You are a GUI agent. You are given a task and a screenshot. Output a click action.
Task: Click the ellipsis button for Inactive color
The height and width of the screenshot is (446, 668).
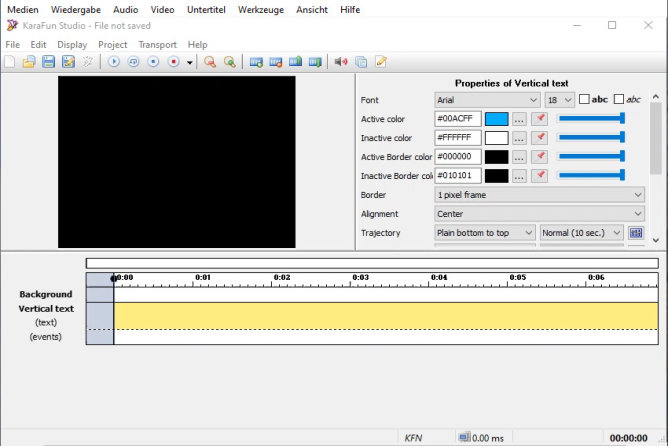coord(519,138)
